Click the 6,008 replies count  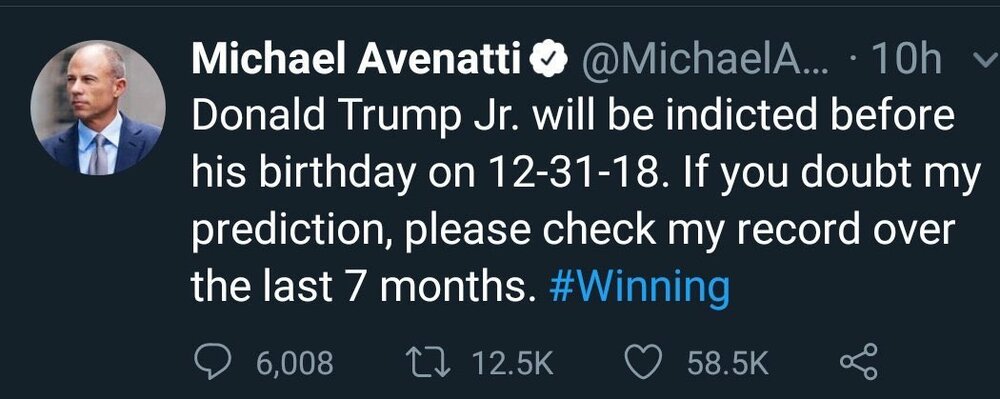click(295, 363)
